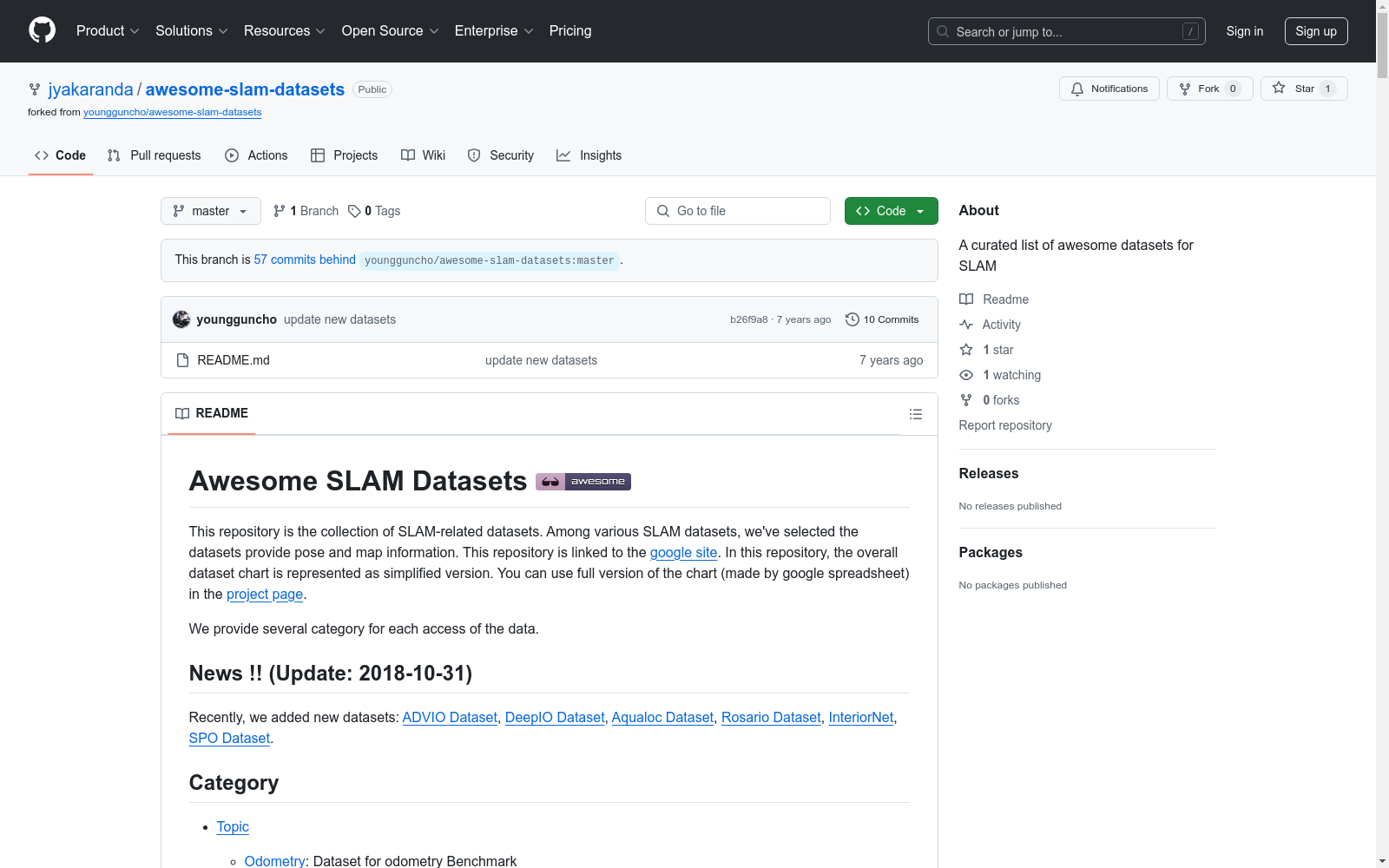Open the Insights tab
The height and width of the screenshot is (868, 1389).
coord(589,155)
